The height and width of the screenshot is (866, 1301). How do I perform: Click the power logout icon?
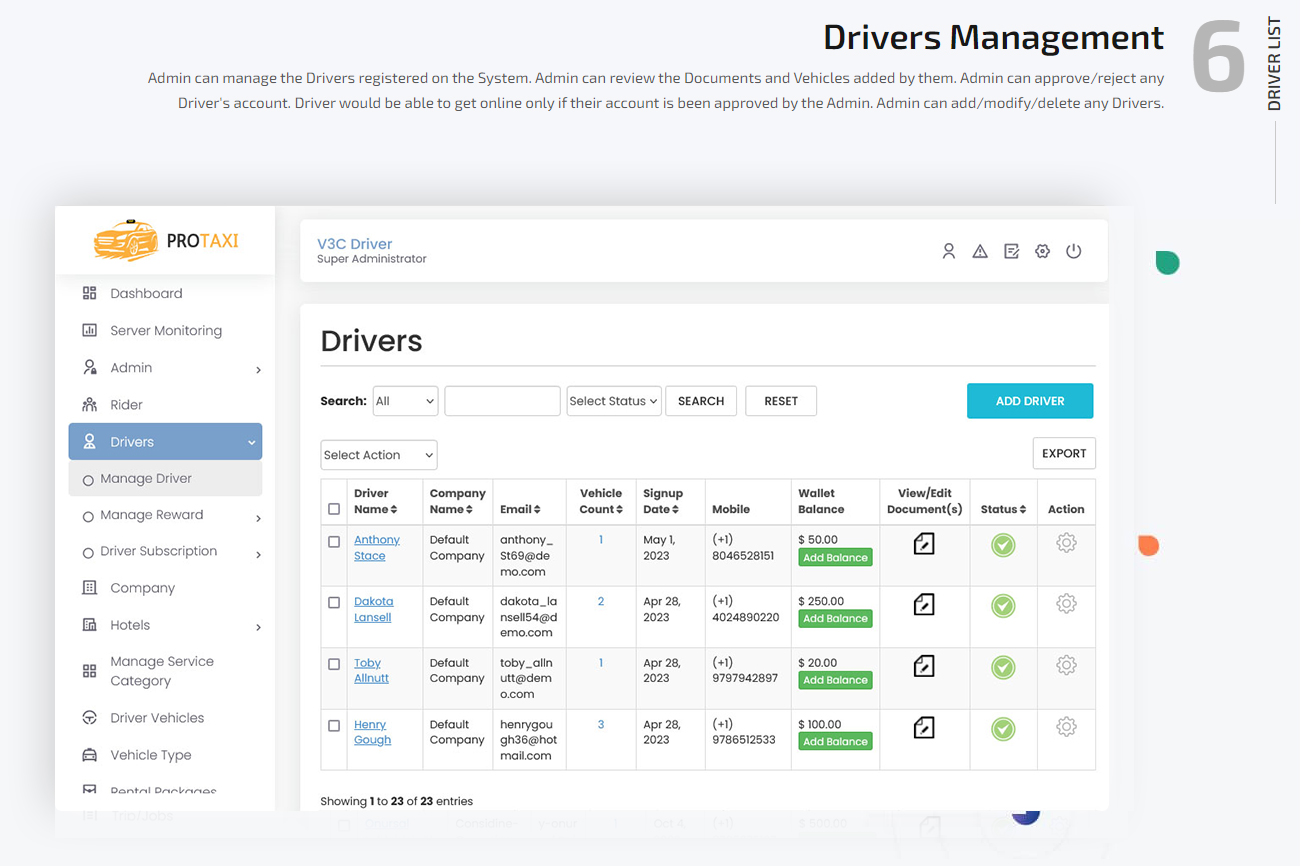(x=1073, y=251)
